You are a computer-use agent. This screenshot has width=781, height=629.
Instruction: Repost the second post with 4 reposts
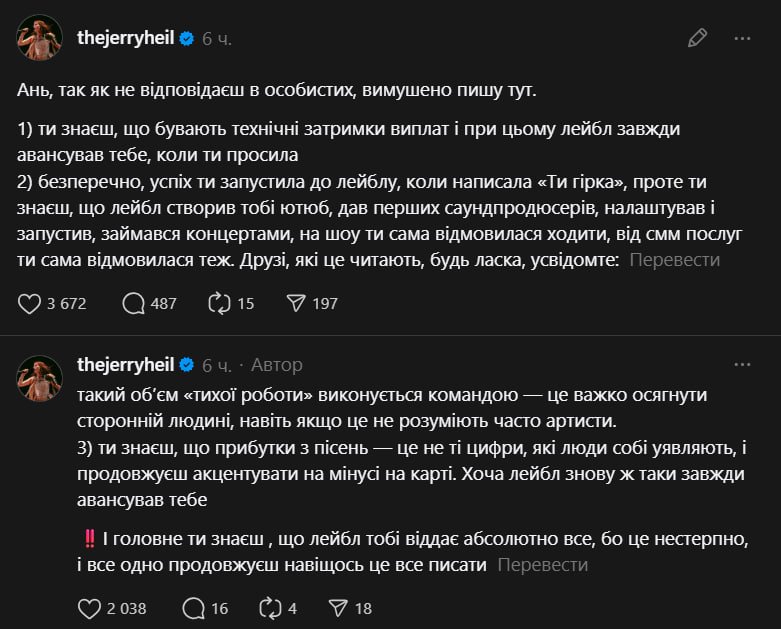pyautogui.click(x=269, y=607)
